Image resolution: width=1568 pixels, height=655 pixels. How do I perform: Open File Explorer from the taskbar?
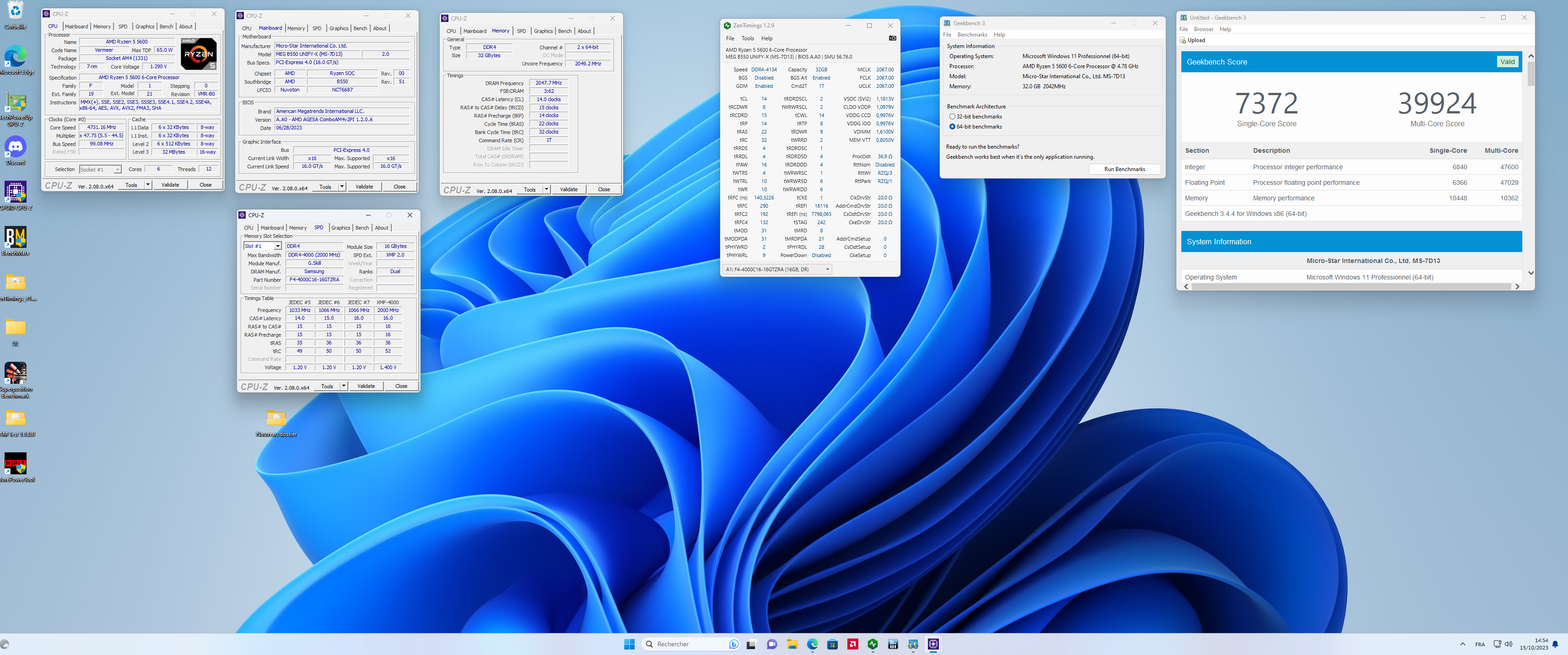[x=792, y=644]
